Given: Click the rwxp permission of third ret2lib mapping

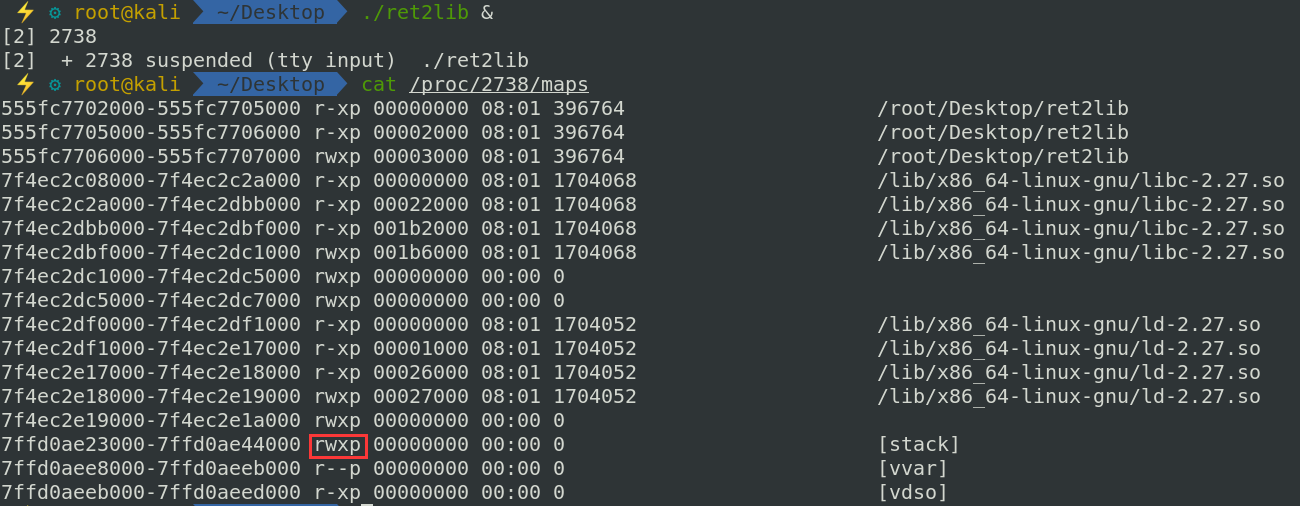Looking at the screenshot, I should click(337, 156).
